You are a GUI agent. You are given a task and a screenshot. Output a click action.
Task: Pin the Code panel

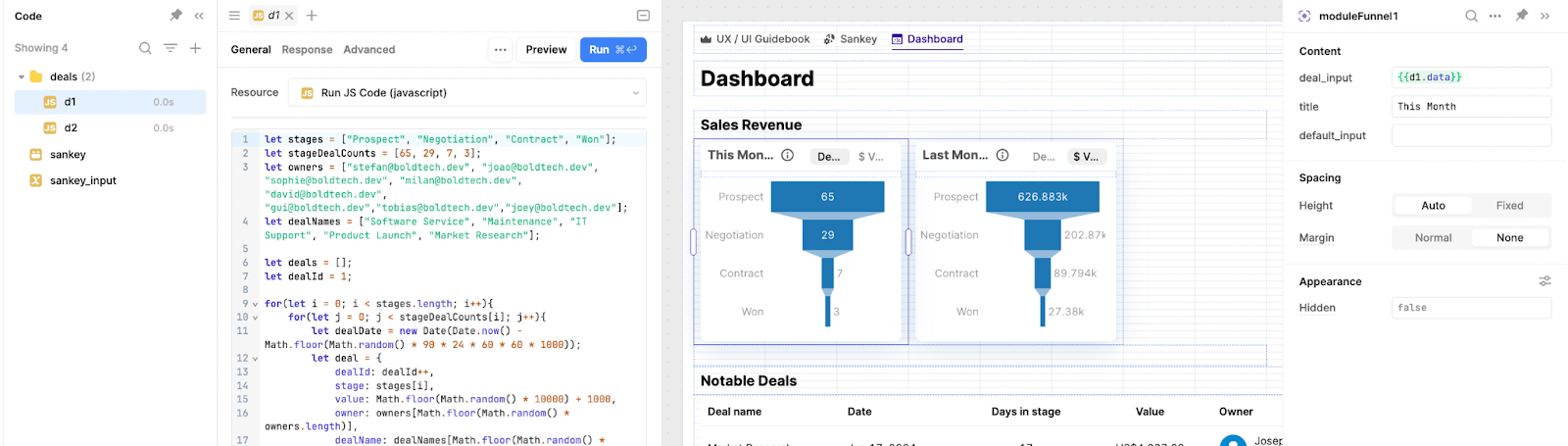[175, 16]
